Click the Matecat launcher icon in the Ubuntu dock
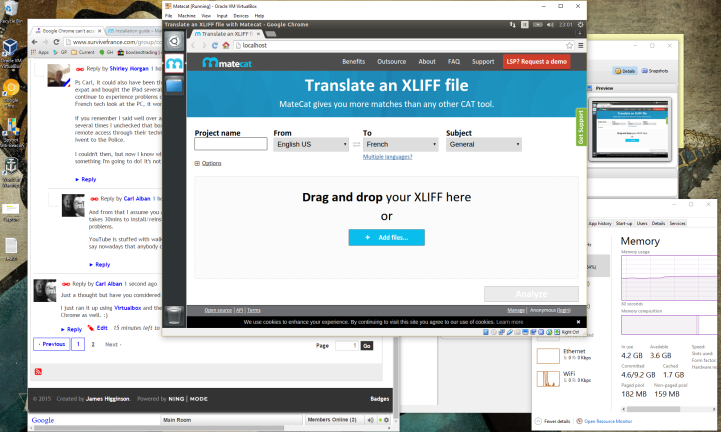The width and height of the screenshot is (721, 432). pyautogui.click(x=174, y=63)
